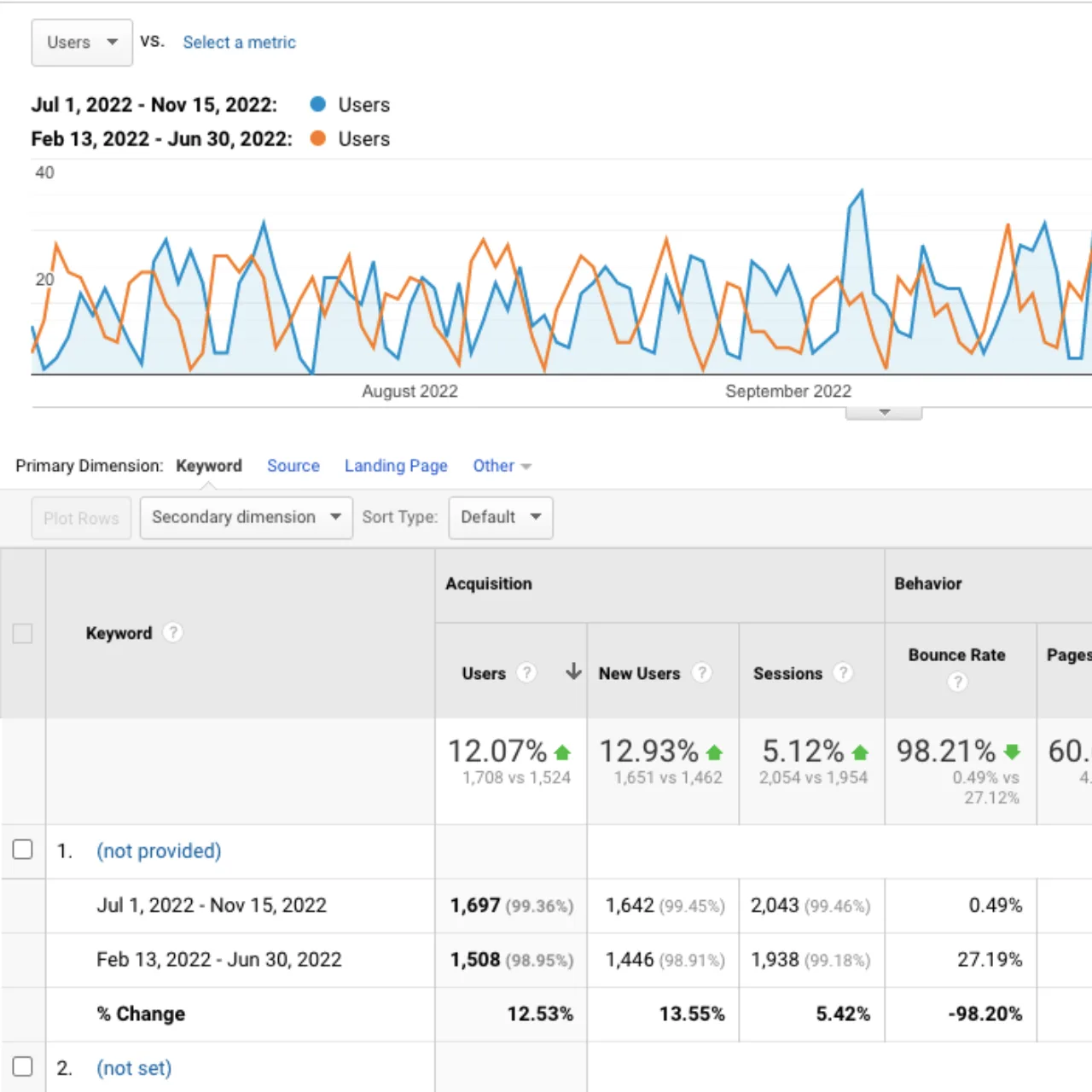This screenshot has width=1092, height=1092.
Task: Click the 'August 2022' axis label
Action: pos(409,391)
